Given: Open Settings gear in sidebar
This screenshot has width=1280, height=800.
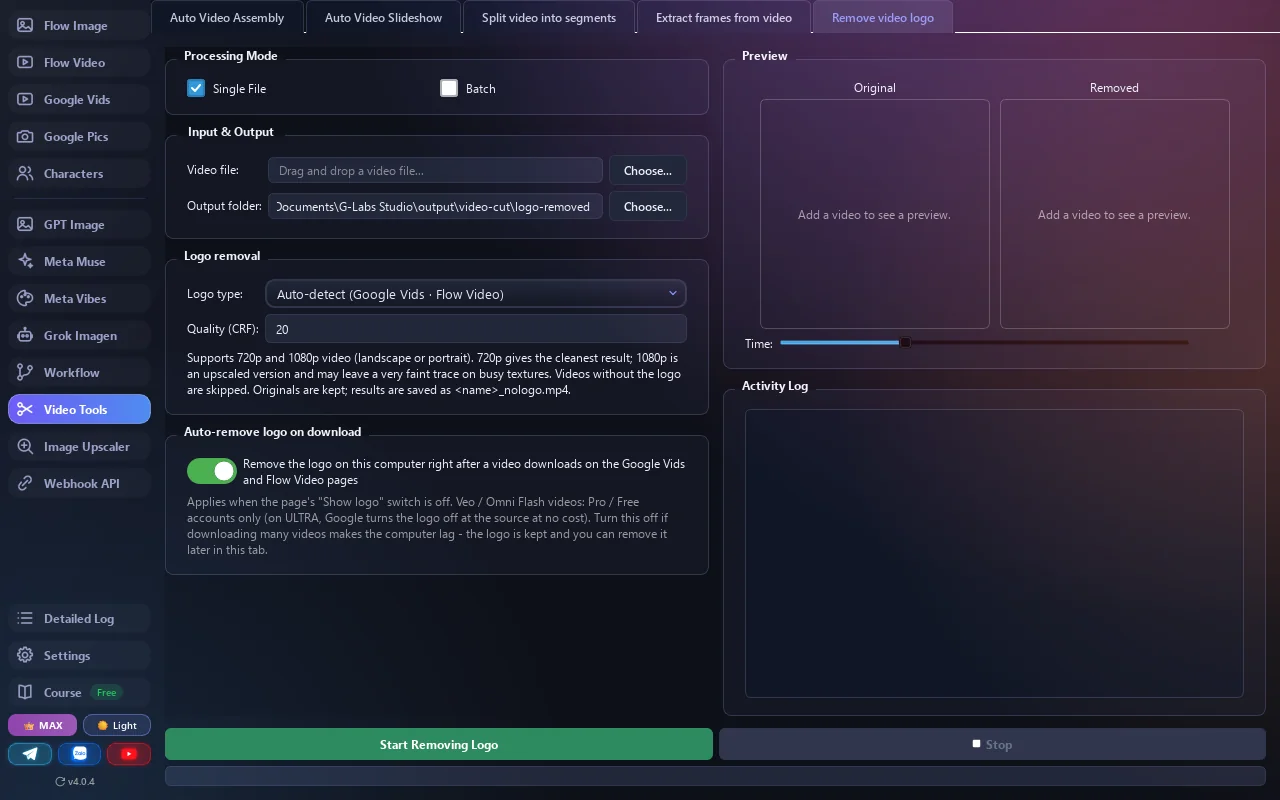Looking at the screenshot, I should pos(79,656).
